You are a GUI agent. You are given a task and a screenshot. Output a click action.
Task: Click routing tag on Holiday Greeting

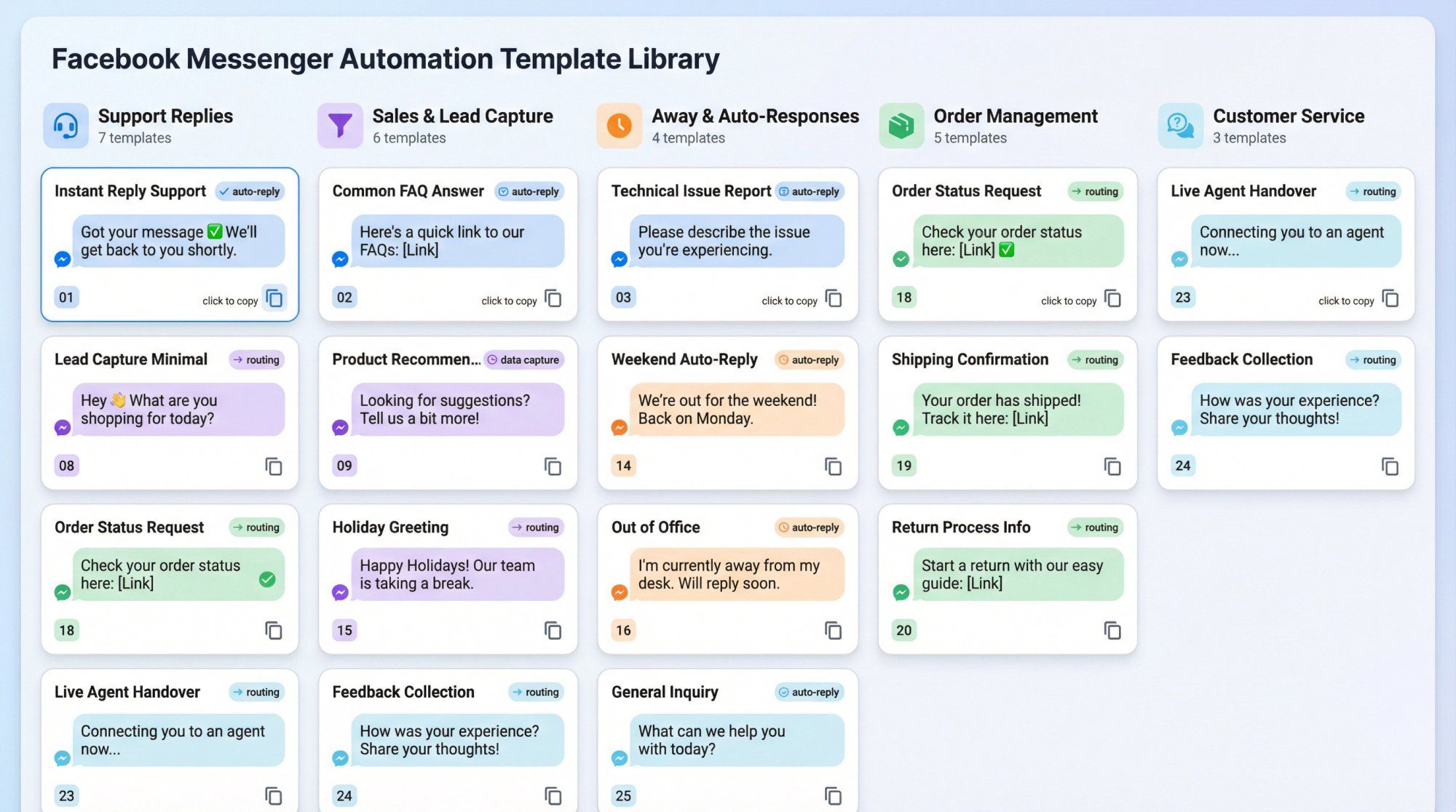pyautogui.click(x=536, y=528)
